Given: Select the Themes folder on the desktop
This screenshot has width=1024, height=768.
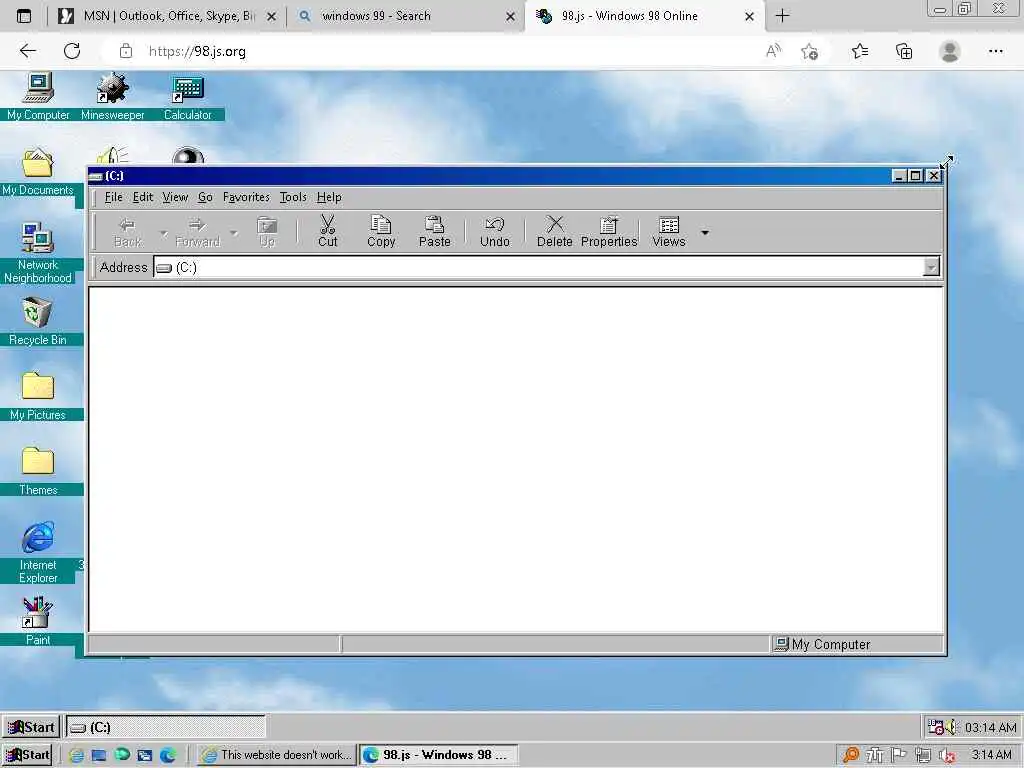Looking at the screenshot, I should (38, 472).
